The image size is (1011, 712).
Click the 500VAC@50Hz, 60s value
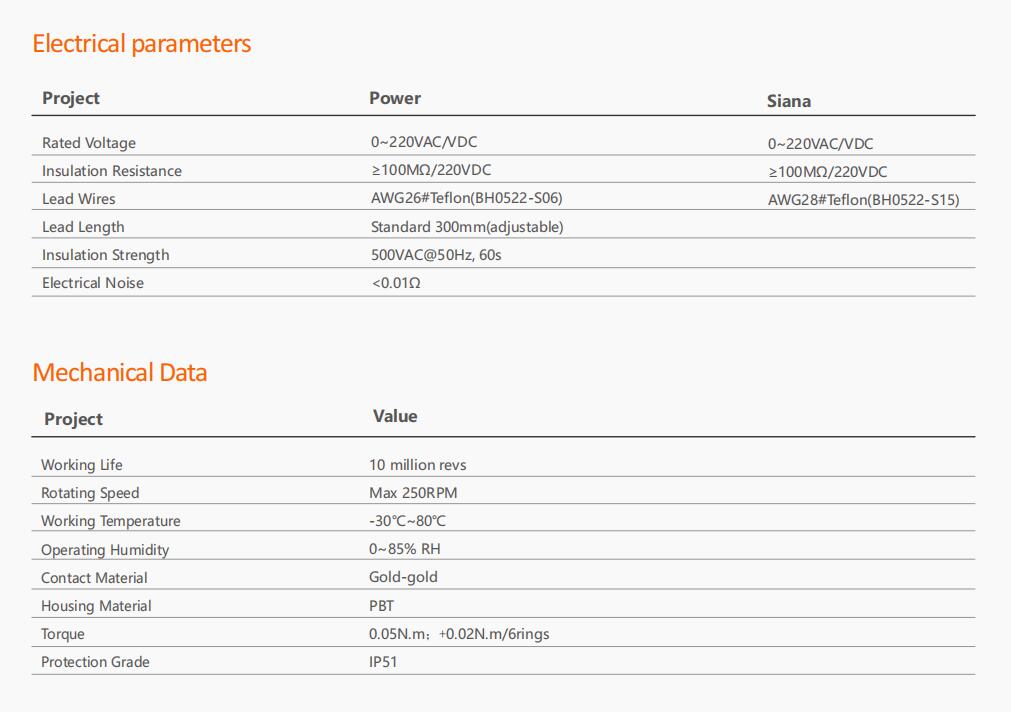coord(436,255)
